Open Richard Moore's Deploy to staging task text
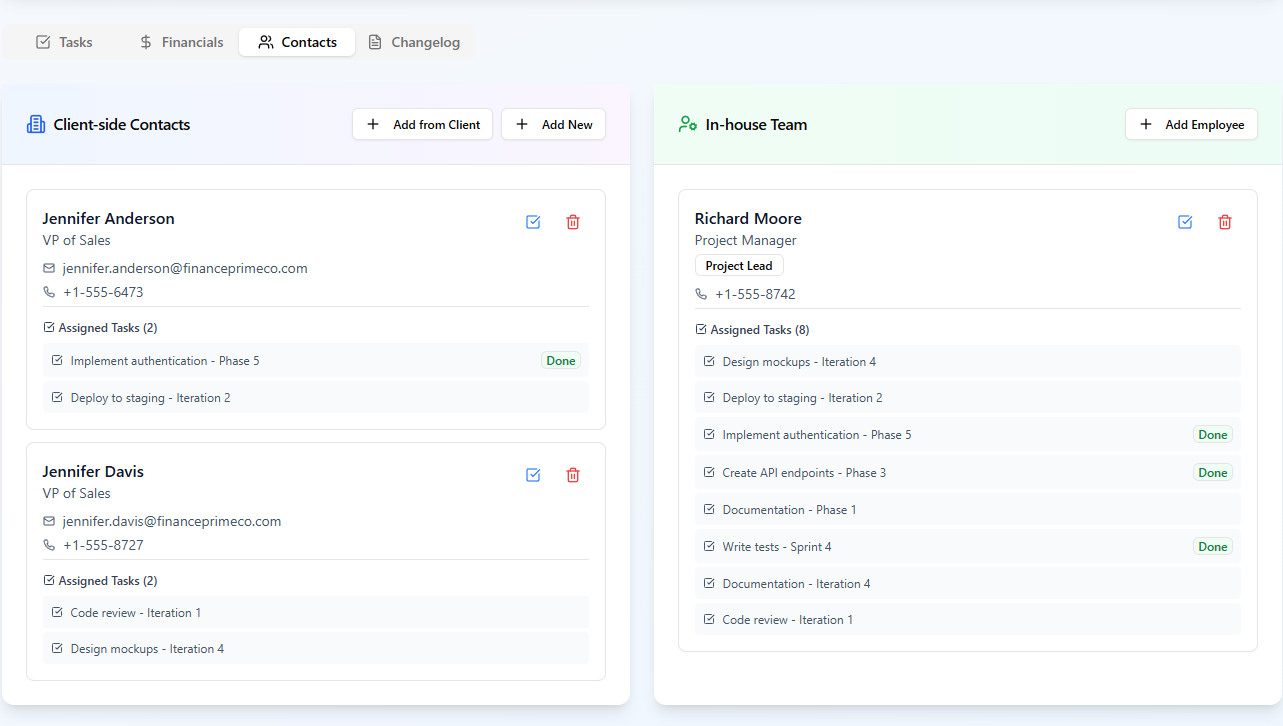The width and height of the screenshot is (1283, 726). [x=803, y=397]
